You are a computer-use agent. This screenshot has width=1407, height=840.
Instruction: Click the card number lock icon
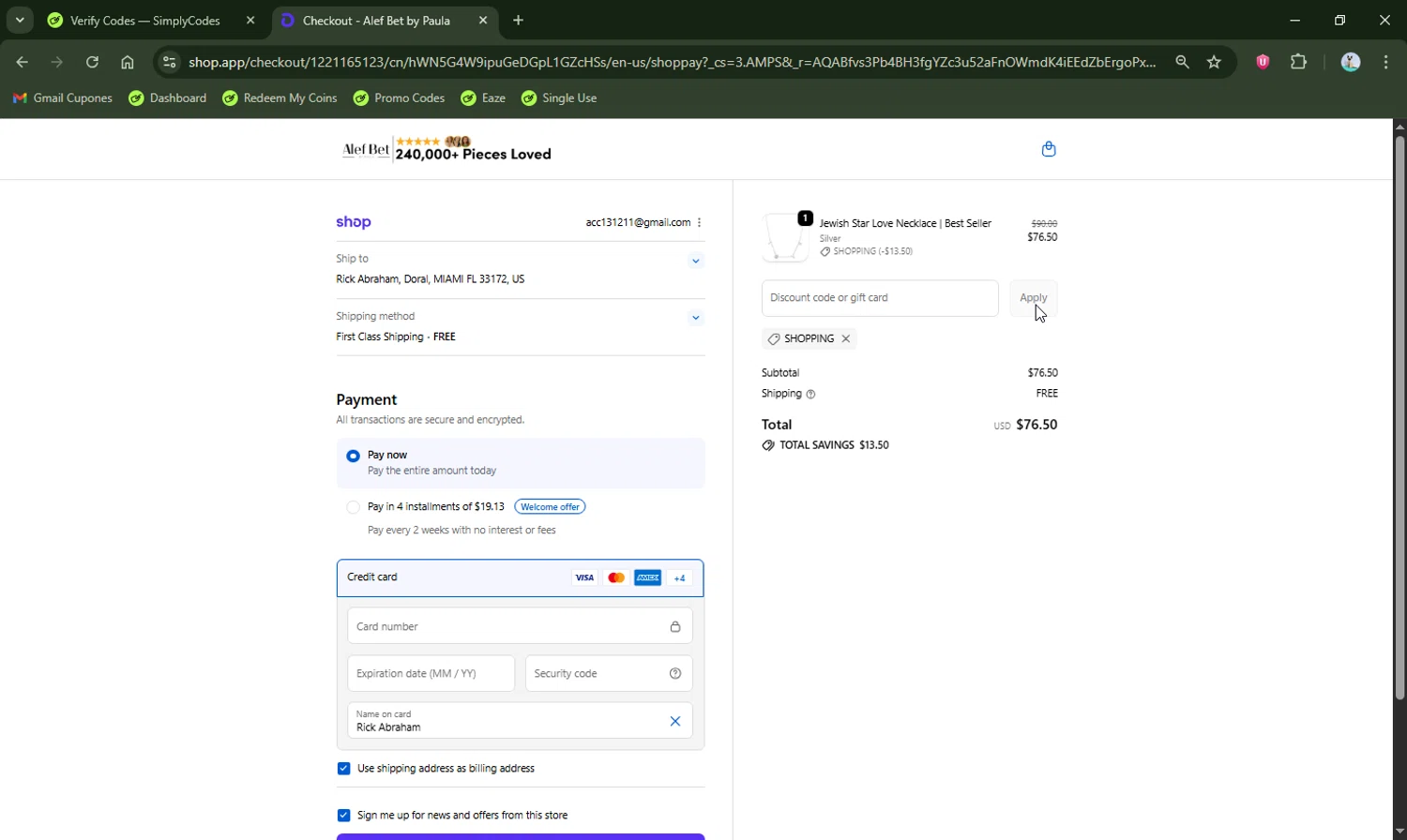click(675, 626)
